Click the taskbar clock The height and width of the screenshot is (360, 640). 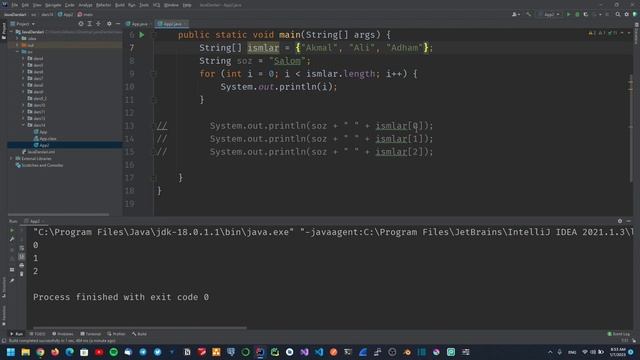[618, 352]
